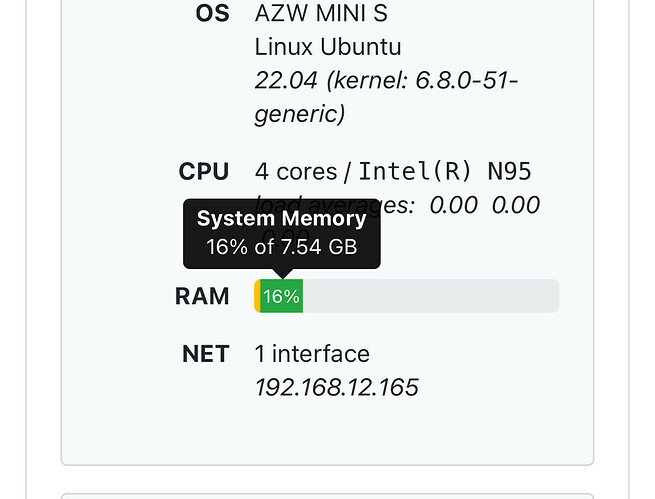Click the empty gray portion of RAM bar
The width and height of the screenshot is (655, 499).
[430, 296]
